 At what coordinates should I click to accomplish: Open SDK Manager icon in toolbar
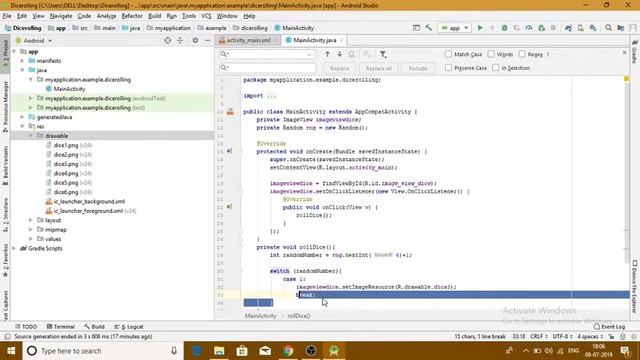point(593,28)
